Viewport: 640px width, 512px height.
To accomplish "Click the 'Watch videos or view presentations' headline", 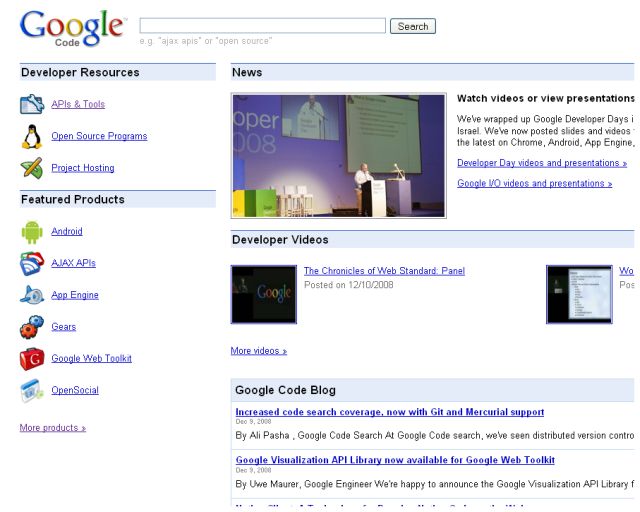I will (x=546, y=98).
